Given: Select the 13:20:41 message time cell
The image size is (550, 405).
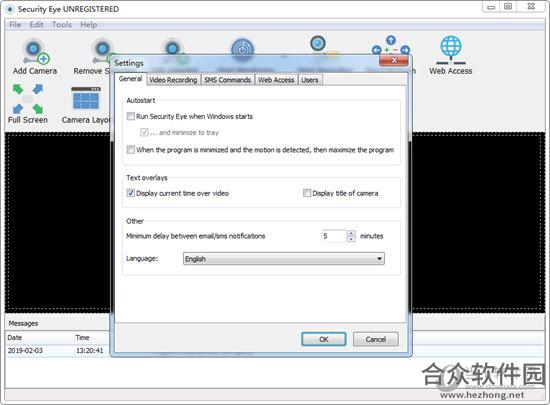Looking at the screenshot, I should (90, 350).
